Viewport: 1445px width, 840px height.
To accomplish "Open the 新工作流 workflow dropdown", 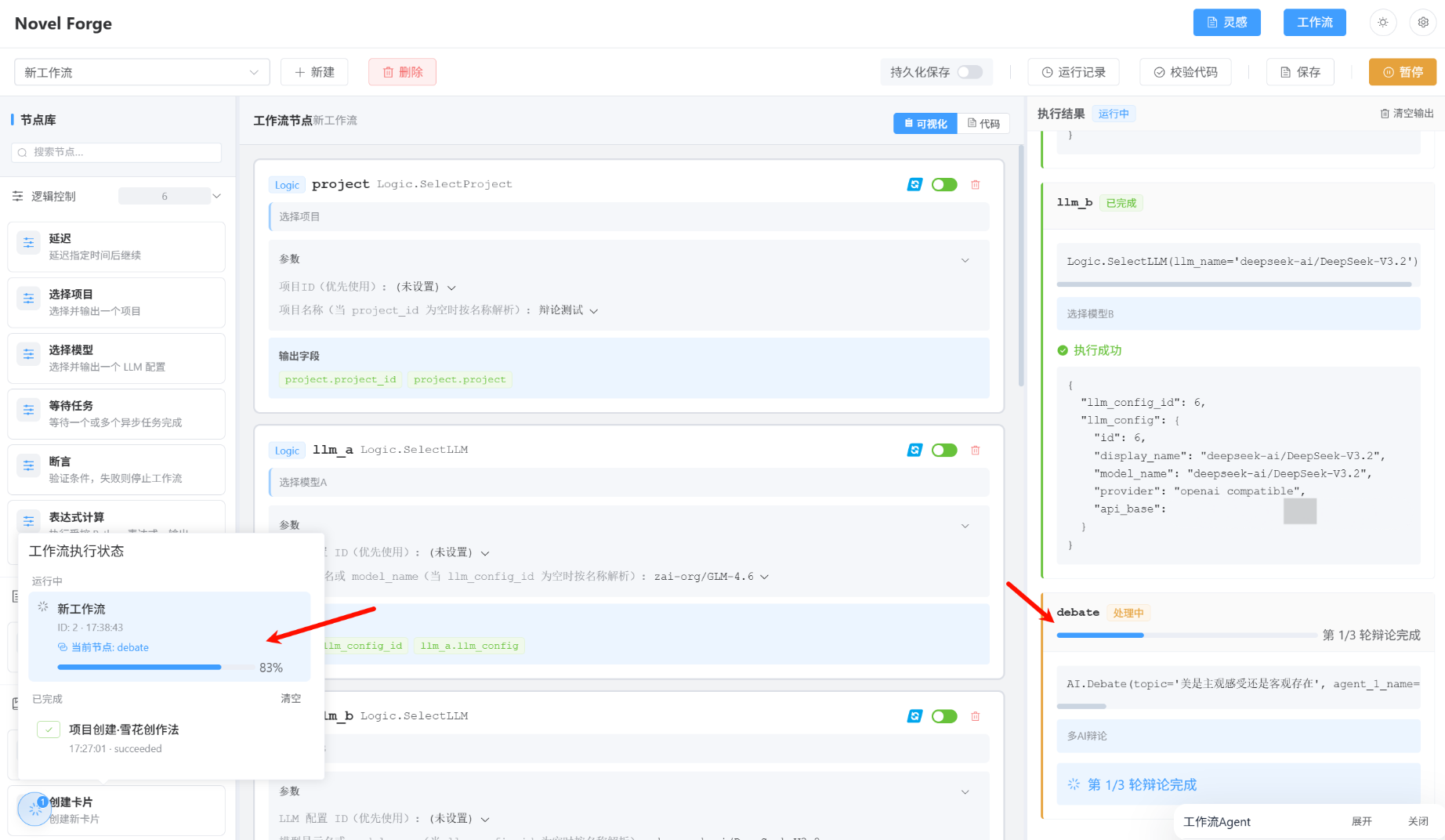I will 142,72.
